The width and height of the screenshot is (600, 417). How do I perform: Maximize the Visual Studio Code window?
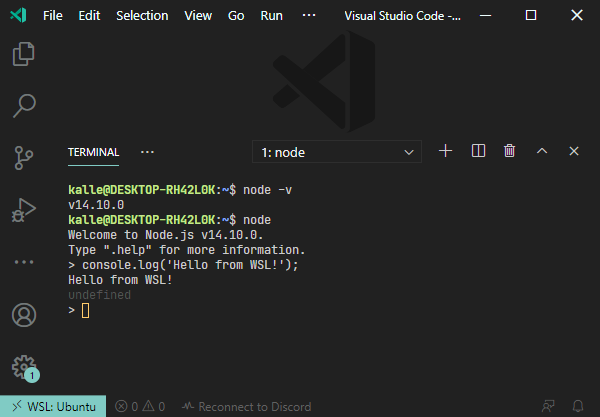(531, 15)
